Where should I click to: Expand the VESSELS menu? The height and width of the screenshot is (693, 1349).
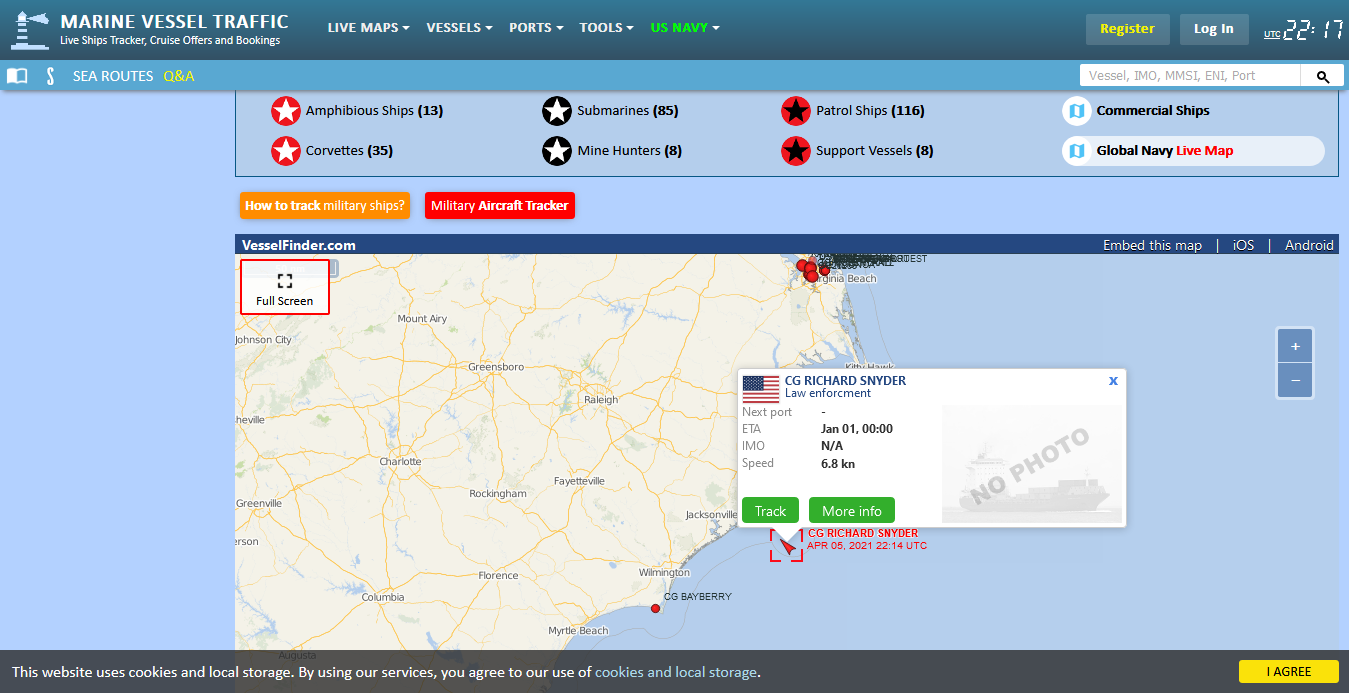point(459,28)
